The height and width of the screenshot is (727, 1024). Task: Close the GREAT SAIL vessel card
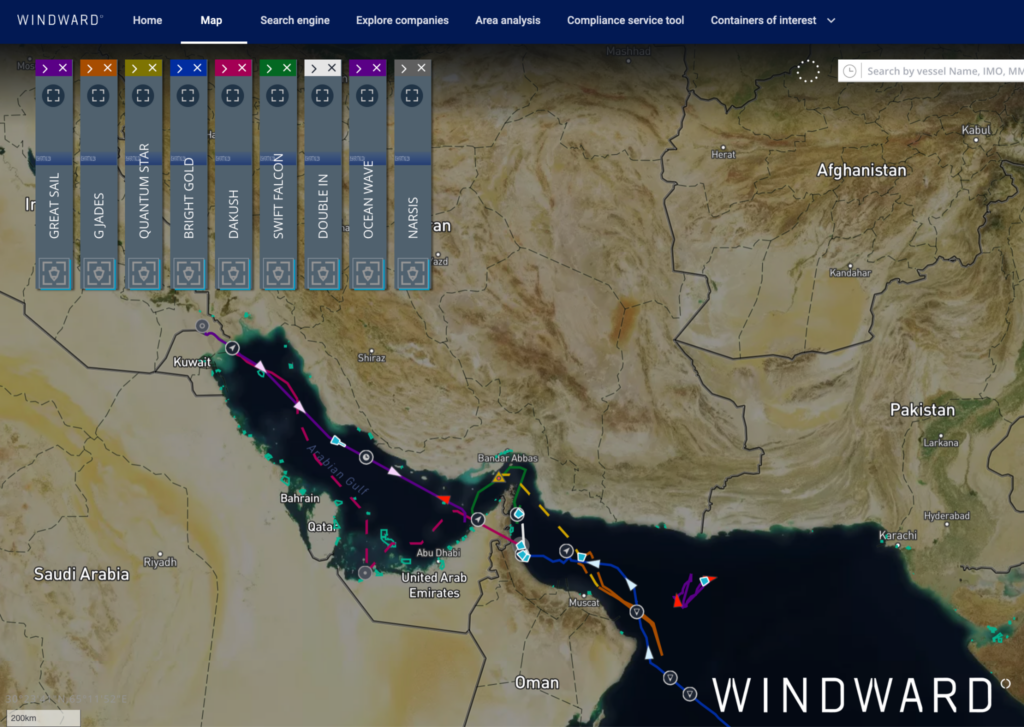[63, 68]
